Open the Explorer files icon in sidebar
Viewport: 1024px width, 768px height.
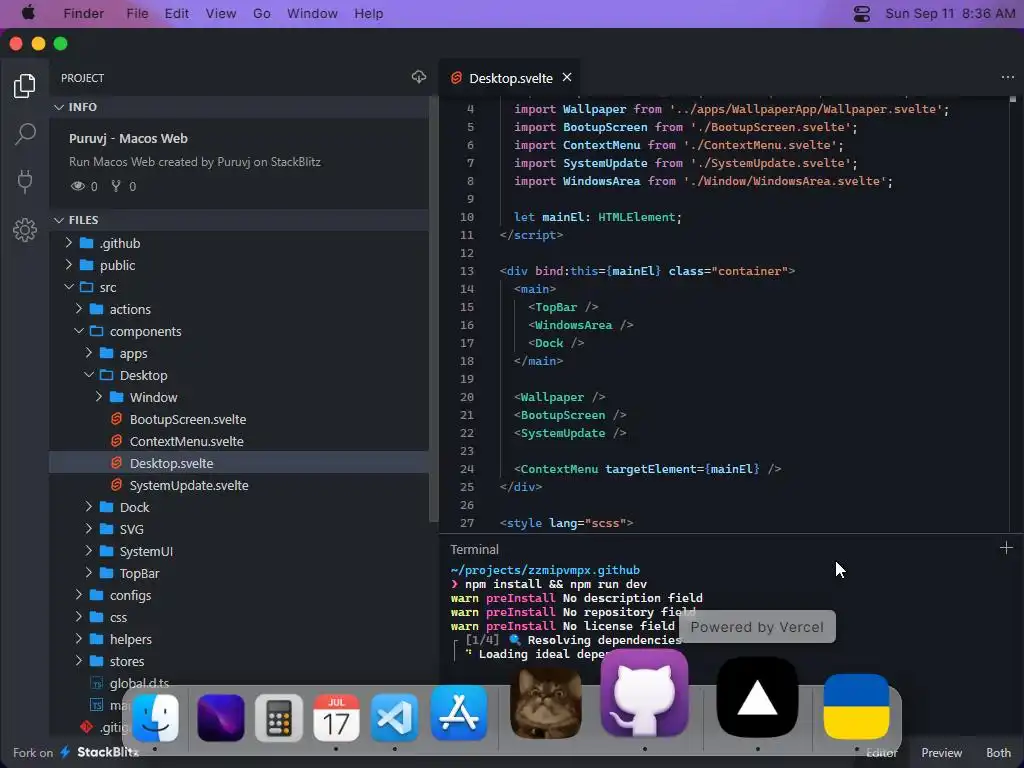25,86
